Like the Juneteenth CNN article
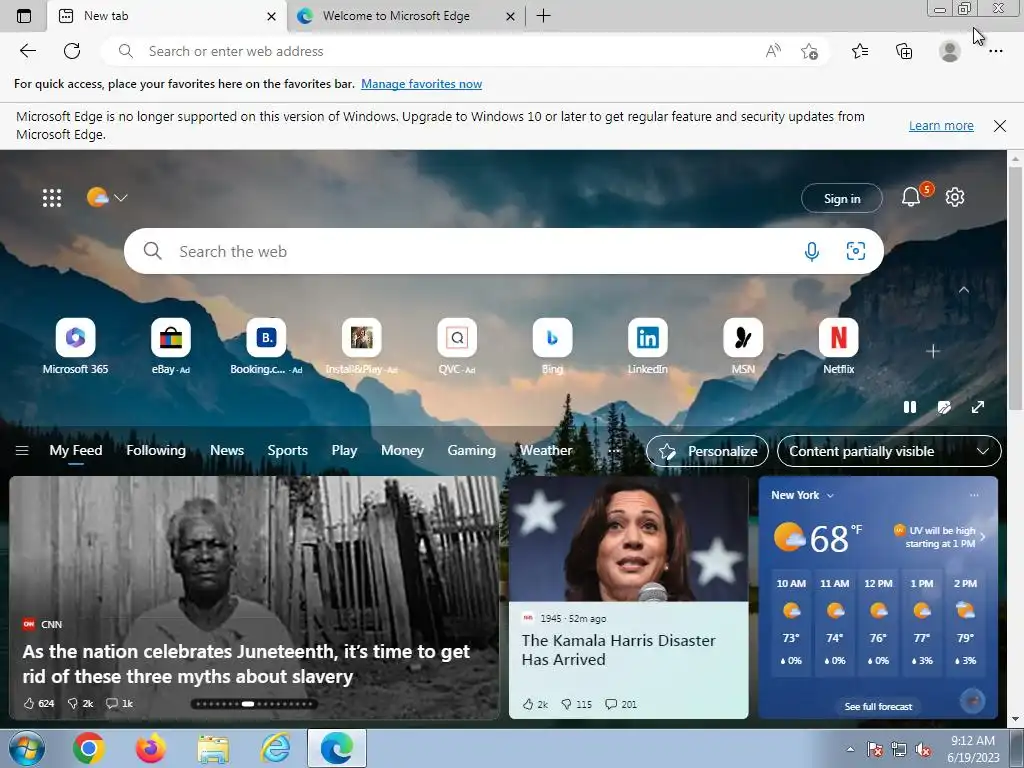The image size is (1024, 768). click(x=39, y=703)
